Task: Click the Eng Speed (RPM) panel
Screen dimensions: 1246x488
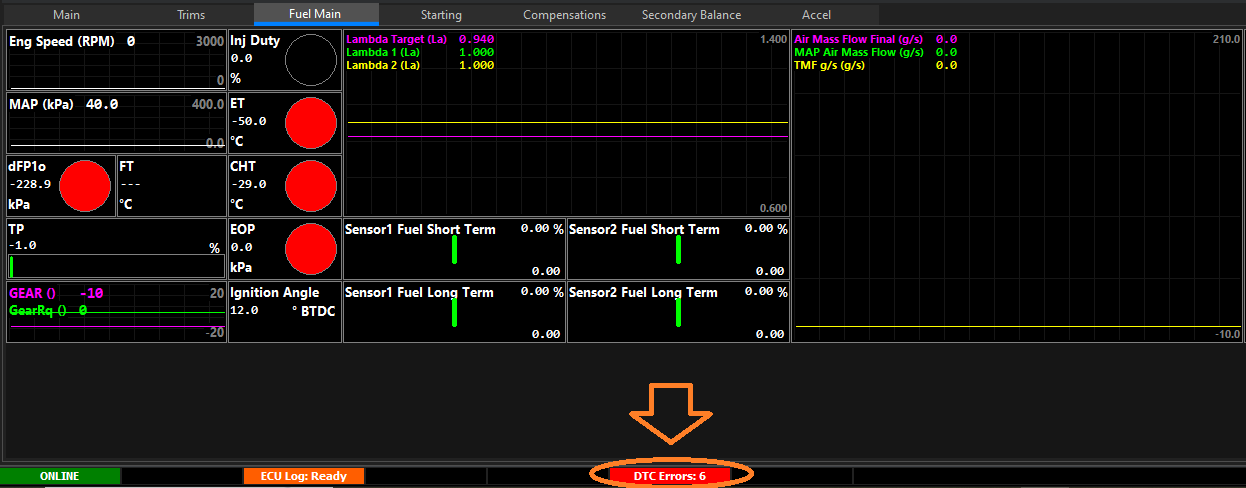Action: 116,61
